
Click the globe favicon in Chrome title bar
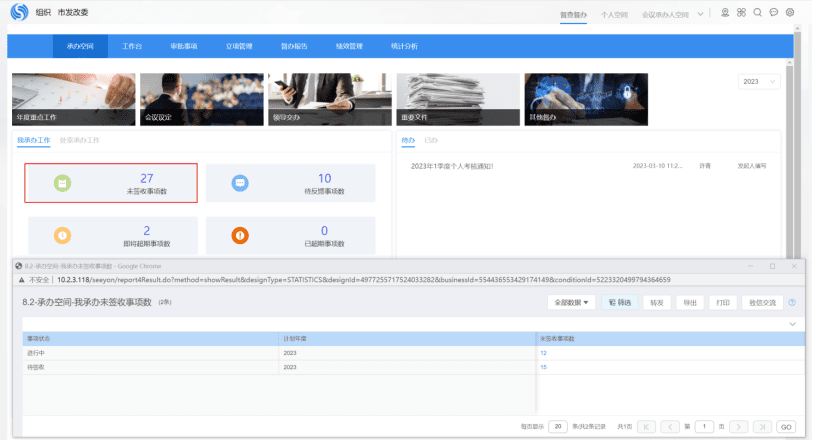pyautogui.click(x=19, y=266)
